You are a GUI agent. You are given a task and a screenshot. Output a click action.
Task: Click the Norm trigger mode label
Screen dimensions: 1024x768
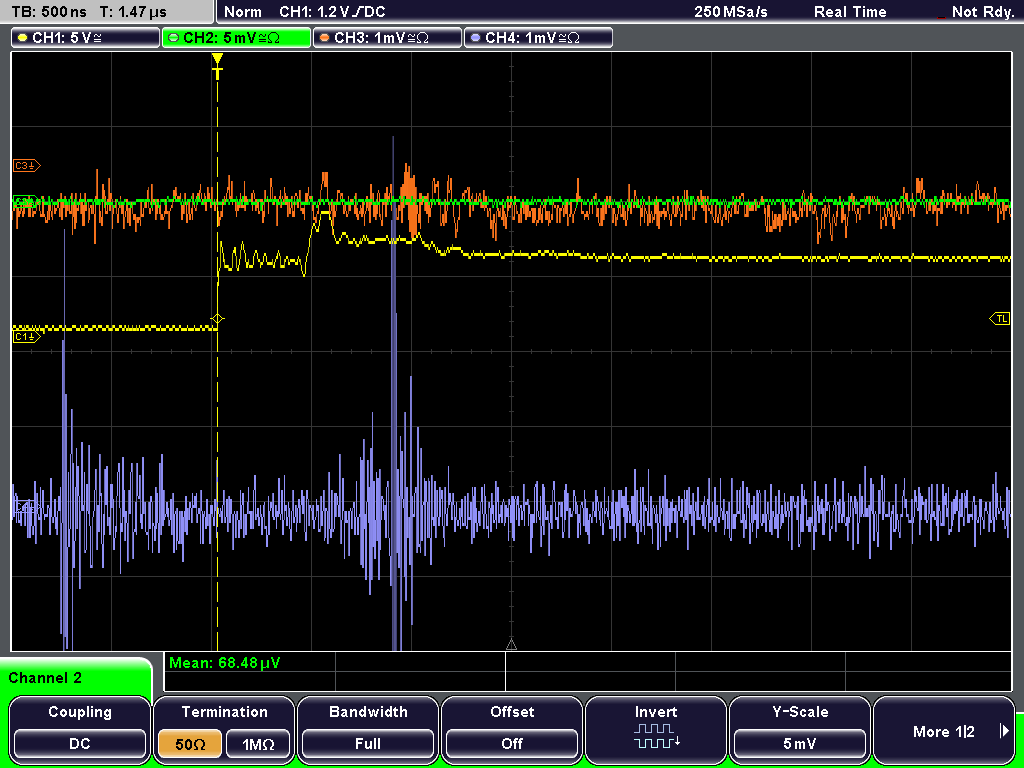pos(243,12)
